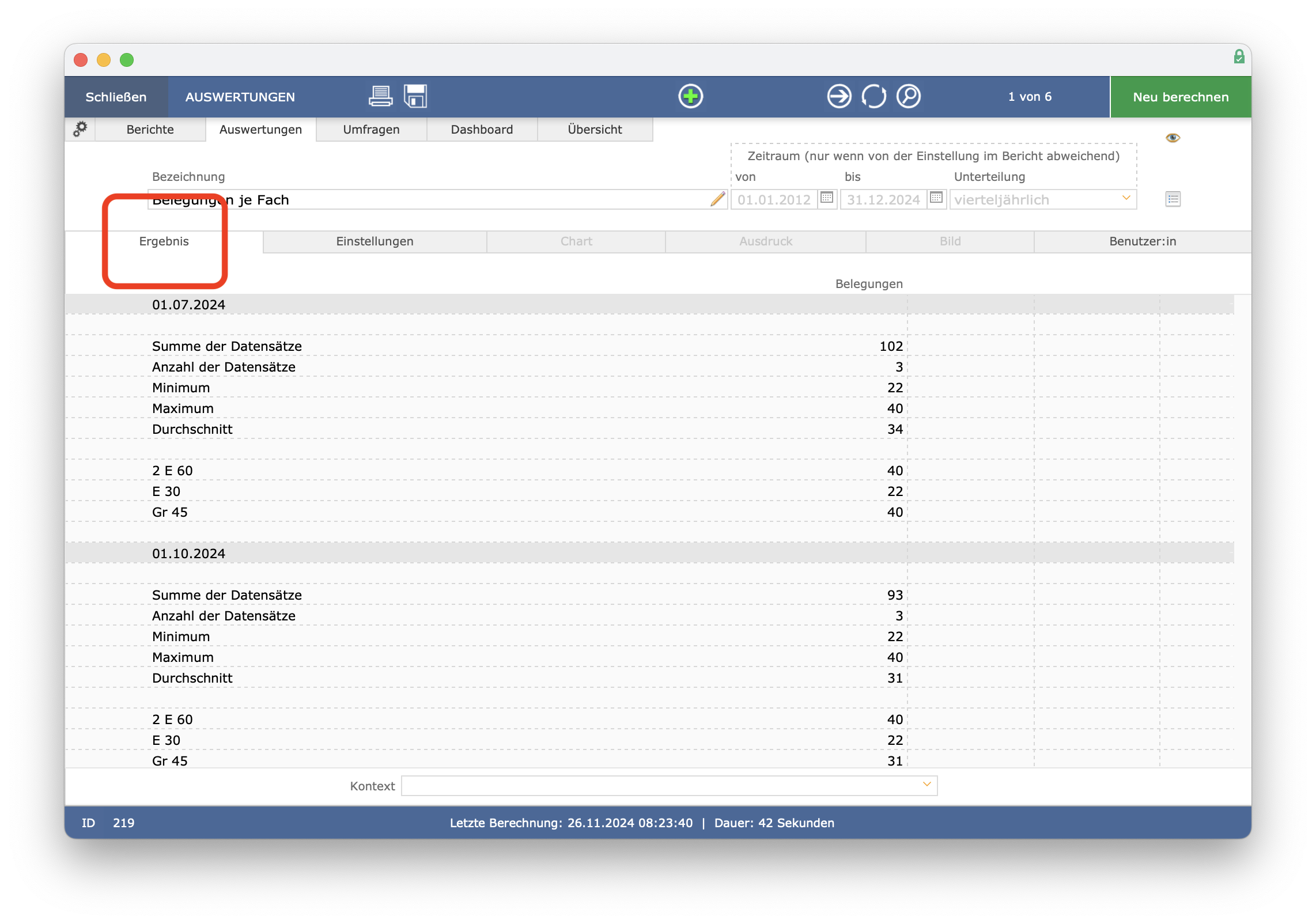Open calendar picker for bis date
1316x924 pixels.
936,198
